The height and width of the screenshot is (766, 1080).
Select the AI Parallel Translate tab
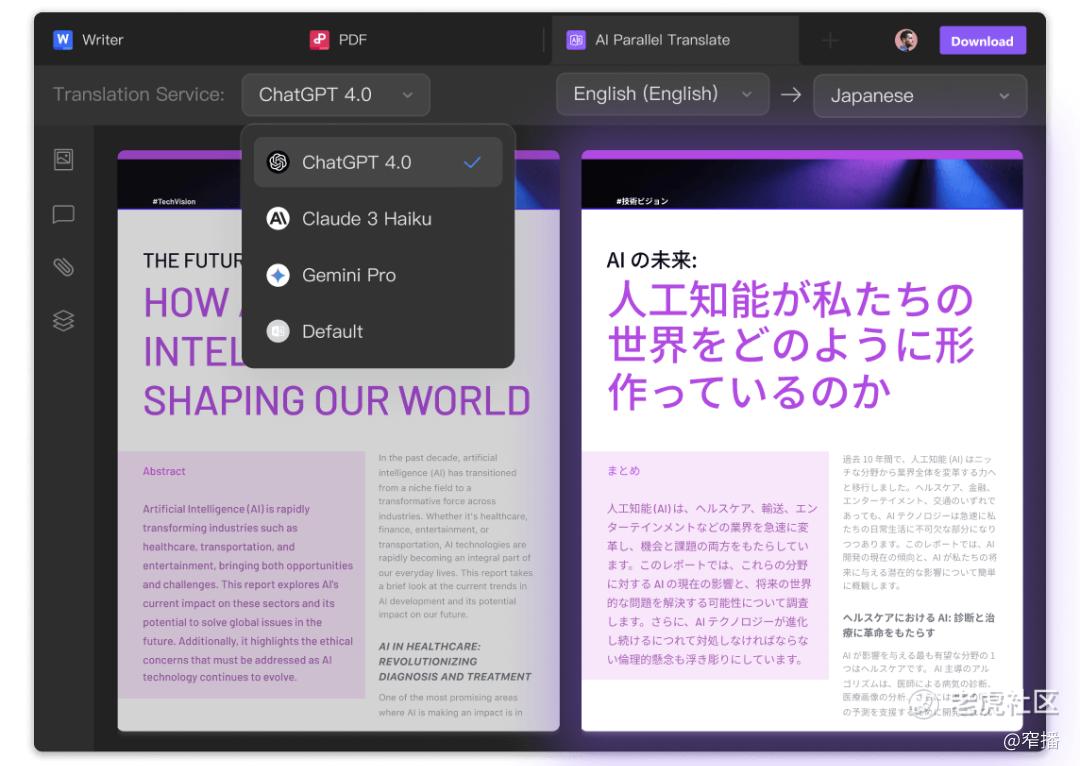674,40
